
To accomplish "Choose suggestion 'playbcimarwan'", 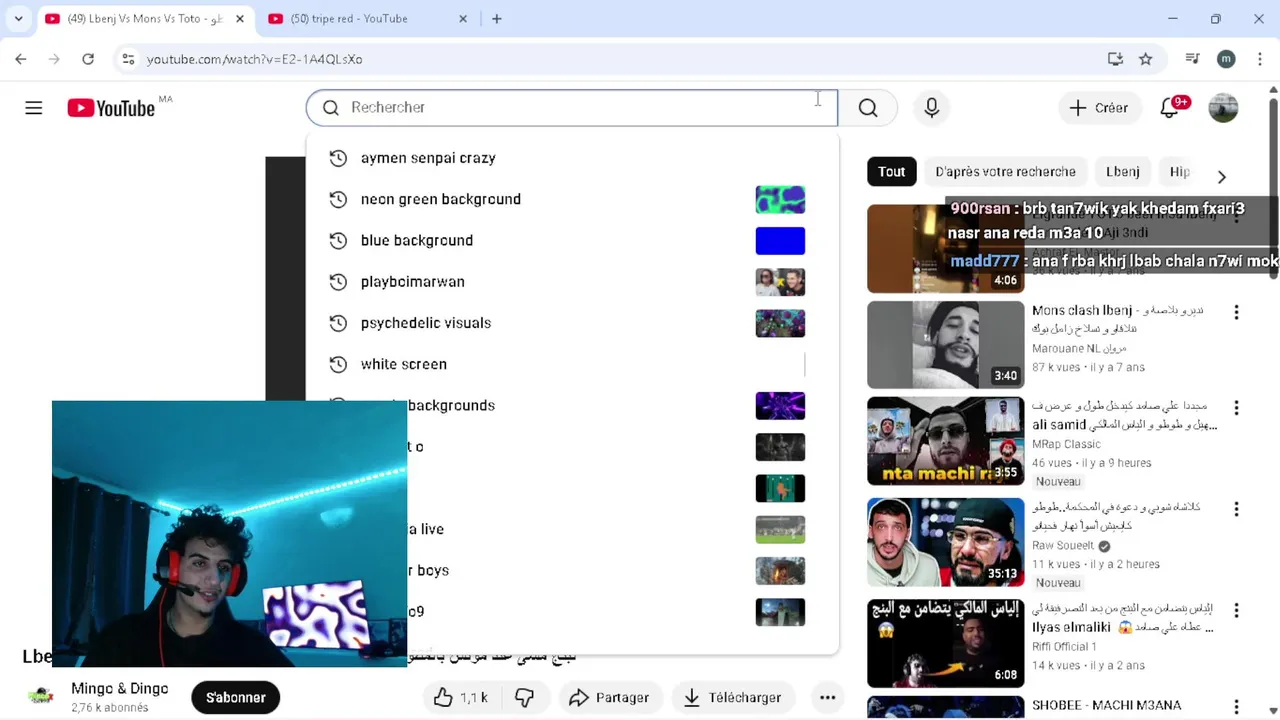I will 571,282.
